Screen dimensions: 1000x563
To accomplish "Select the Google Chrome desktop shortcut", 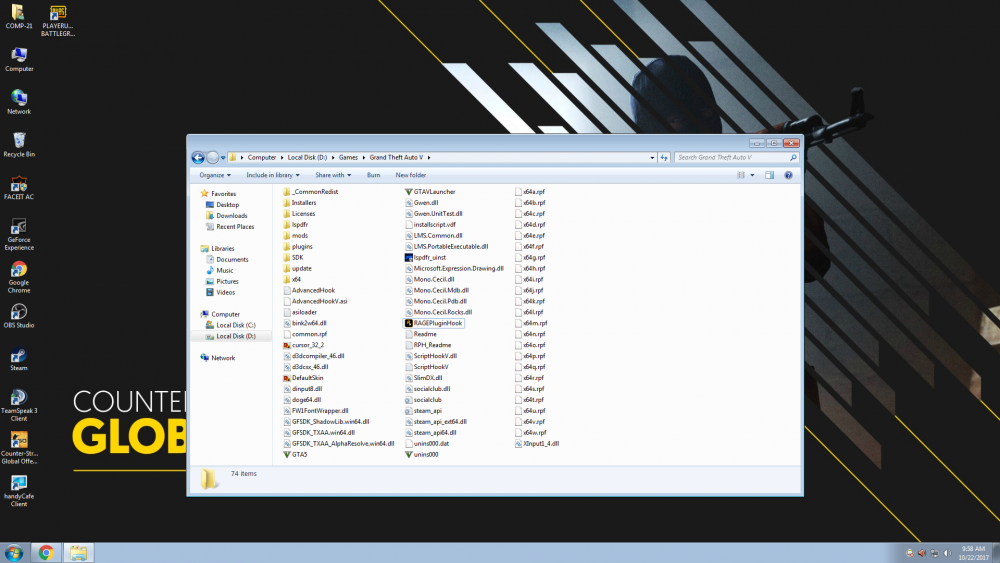I will 18,277.
